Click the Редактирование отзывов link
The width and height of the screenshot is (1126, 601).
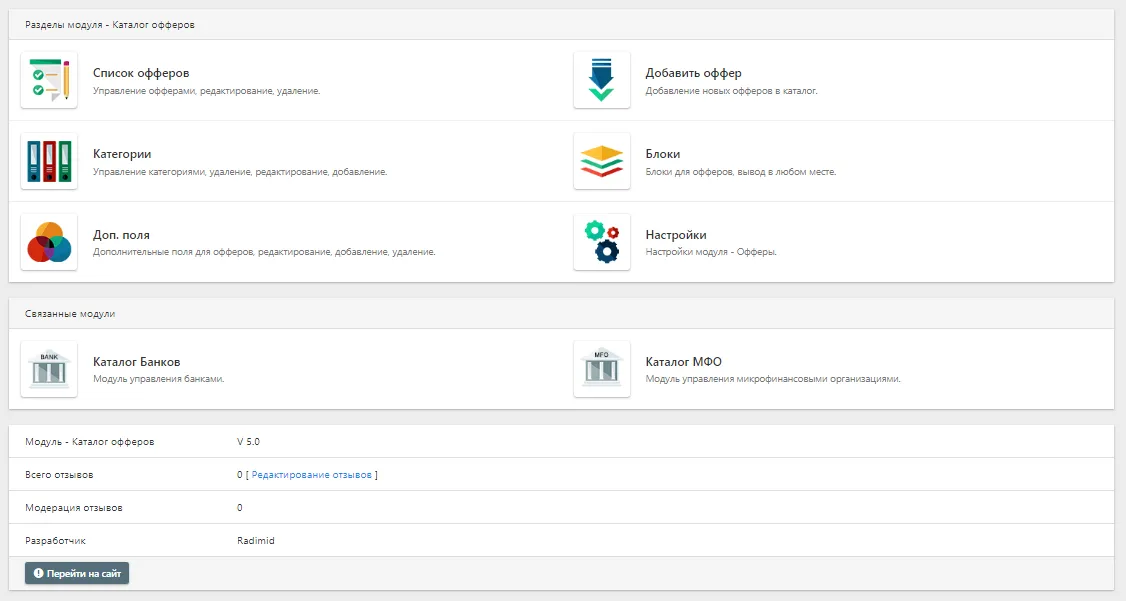(311, 475)
